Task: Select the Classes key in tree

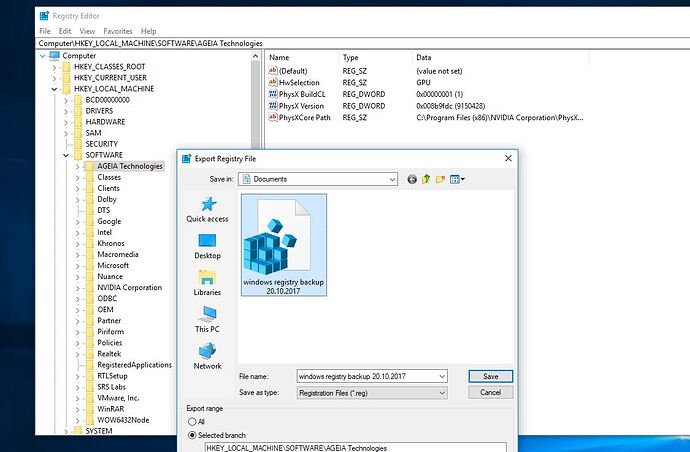Action: click(x=109, y=177)
